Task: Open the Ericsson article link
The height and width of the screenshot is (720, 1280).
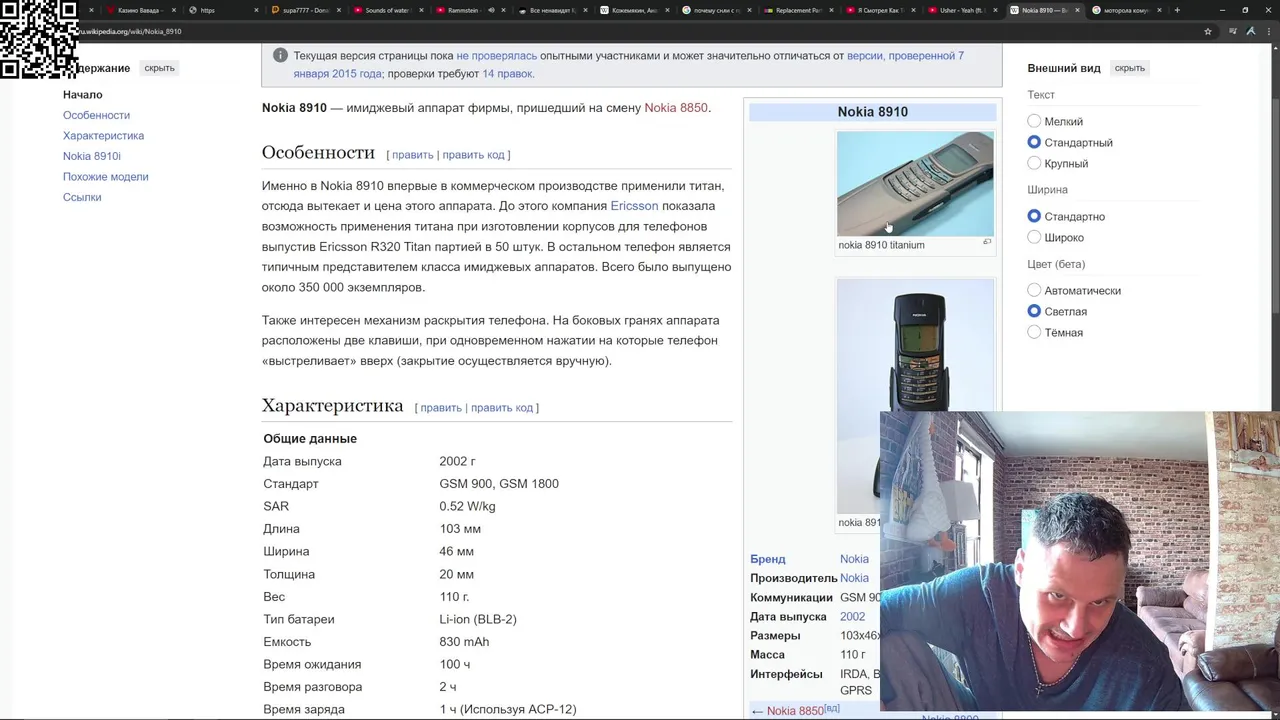Action: pyautogui.click(x=634, y=206)
